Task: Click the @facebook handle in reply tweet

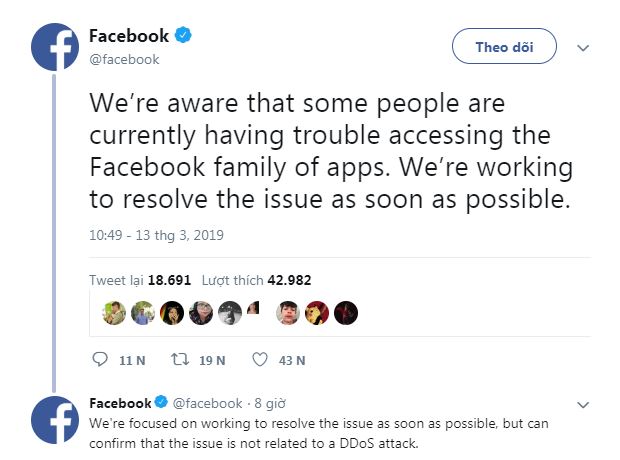Action: tap(208, 403)
